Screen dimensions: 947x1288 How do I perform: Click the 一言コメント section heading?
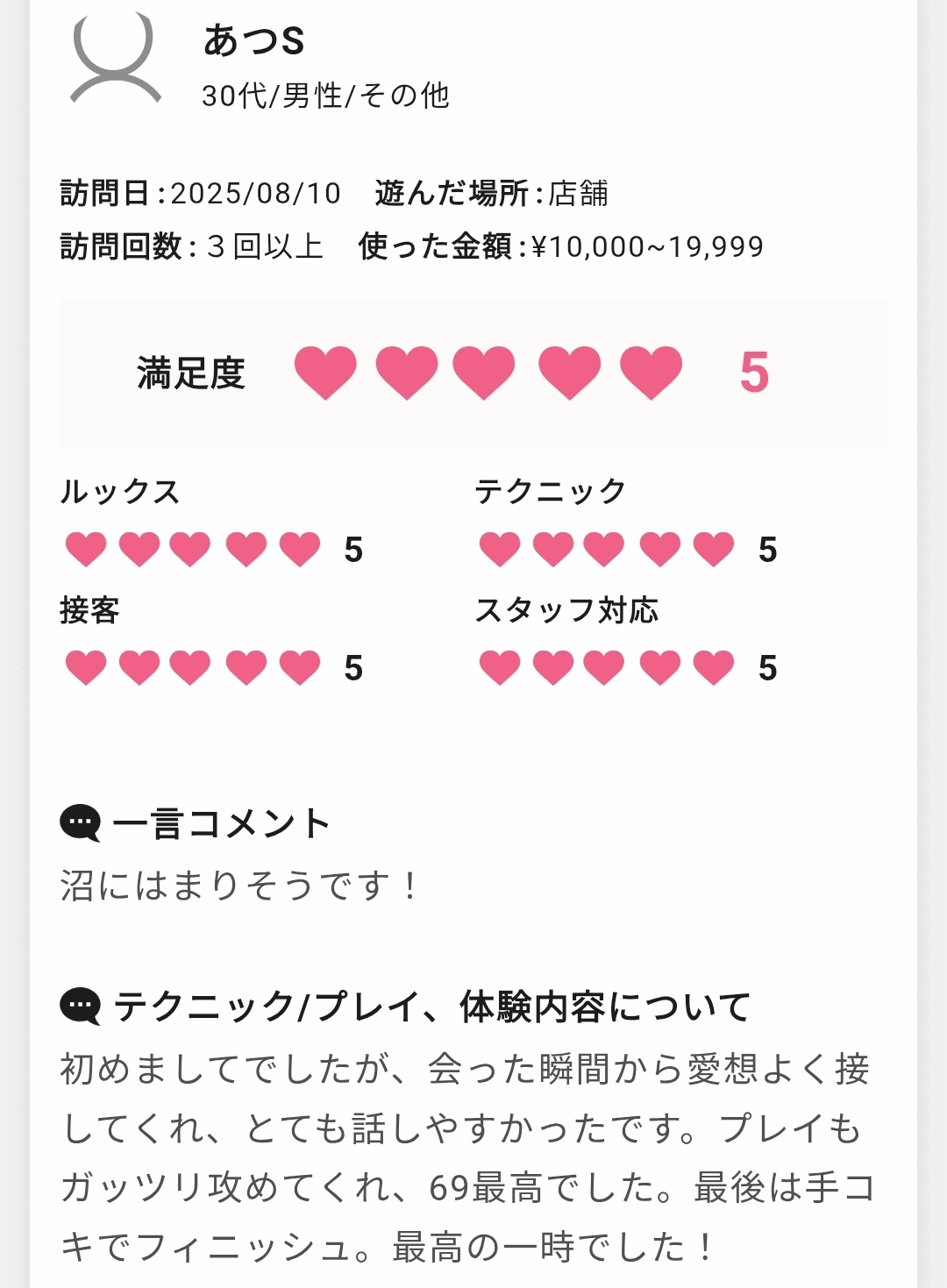[x=221, y=824]
